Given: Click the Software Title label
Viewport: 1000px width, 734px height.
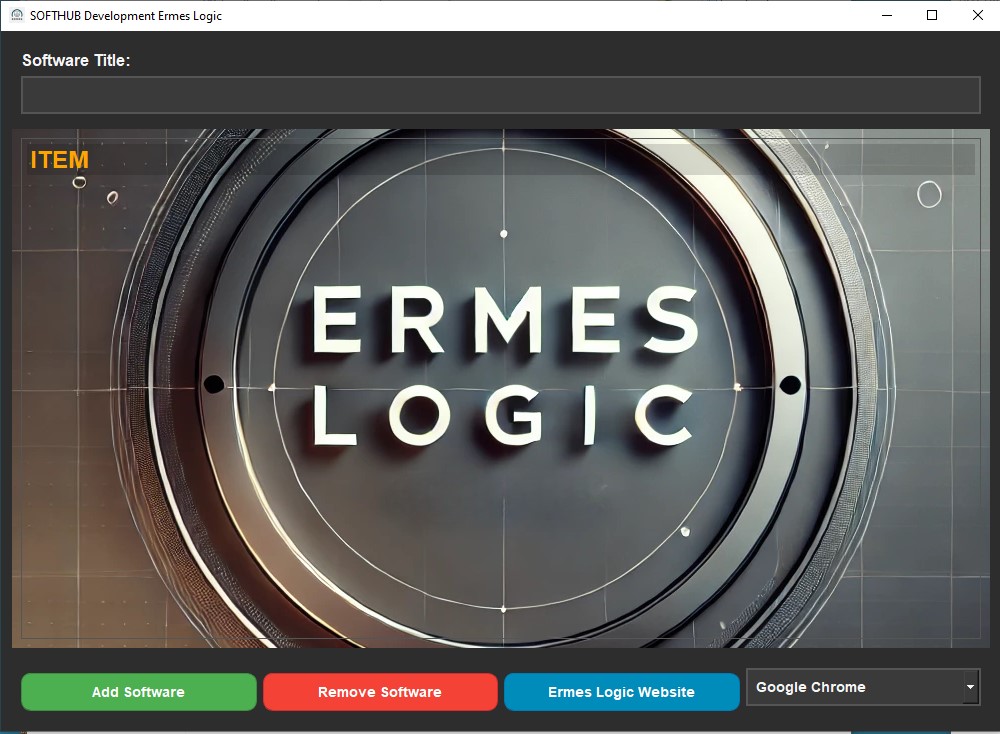Looking at the screenshot, I should (76, 60).
